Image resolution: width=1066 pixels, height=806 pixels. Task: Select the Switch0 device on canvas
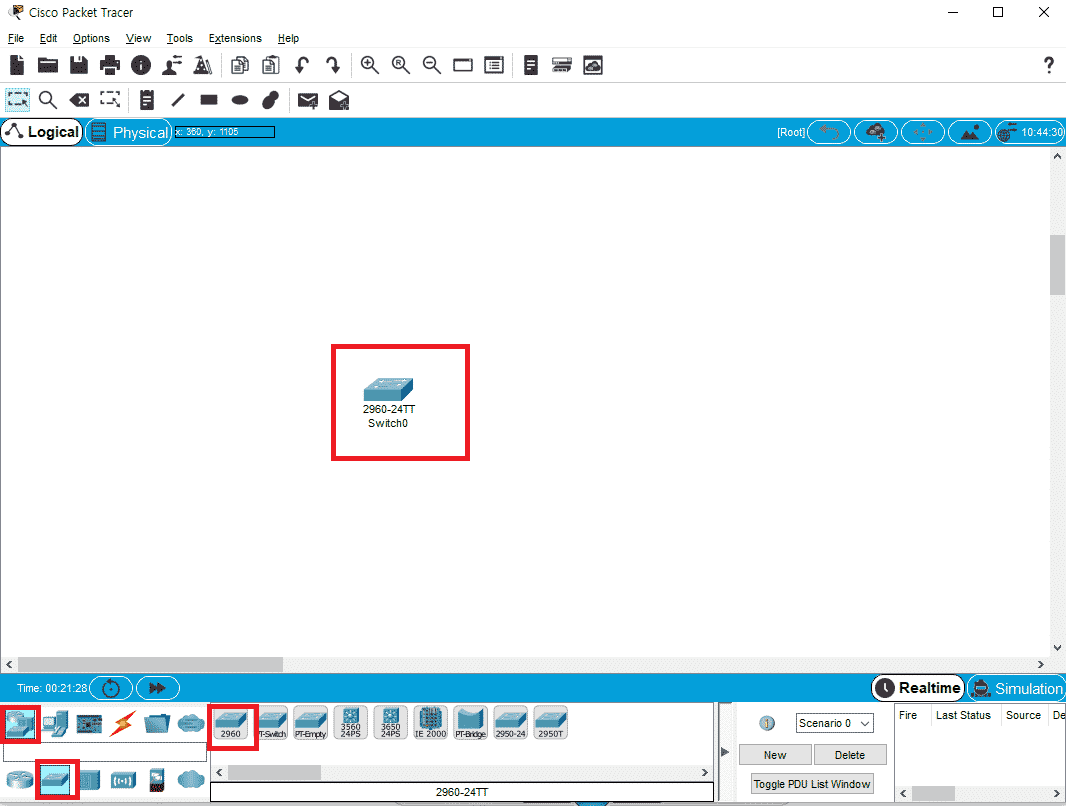pos(389,390)
